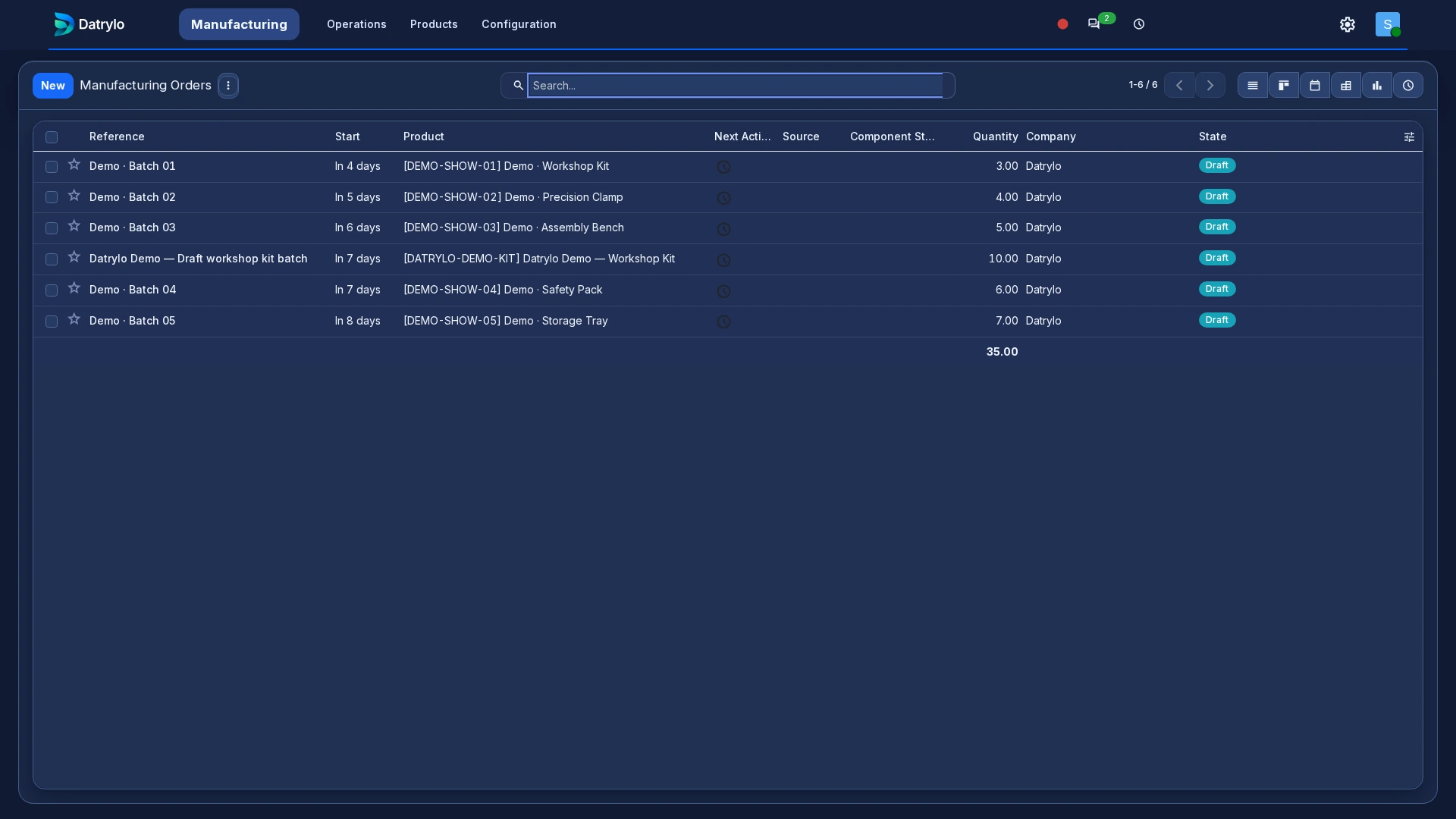This screenshot has width=1456, height=819.
Task: Sort by the Reference column header
Action: click(x=117, y=136)
